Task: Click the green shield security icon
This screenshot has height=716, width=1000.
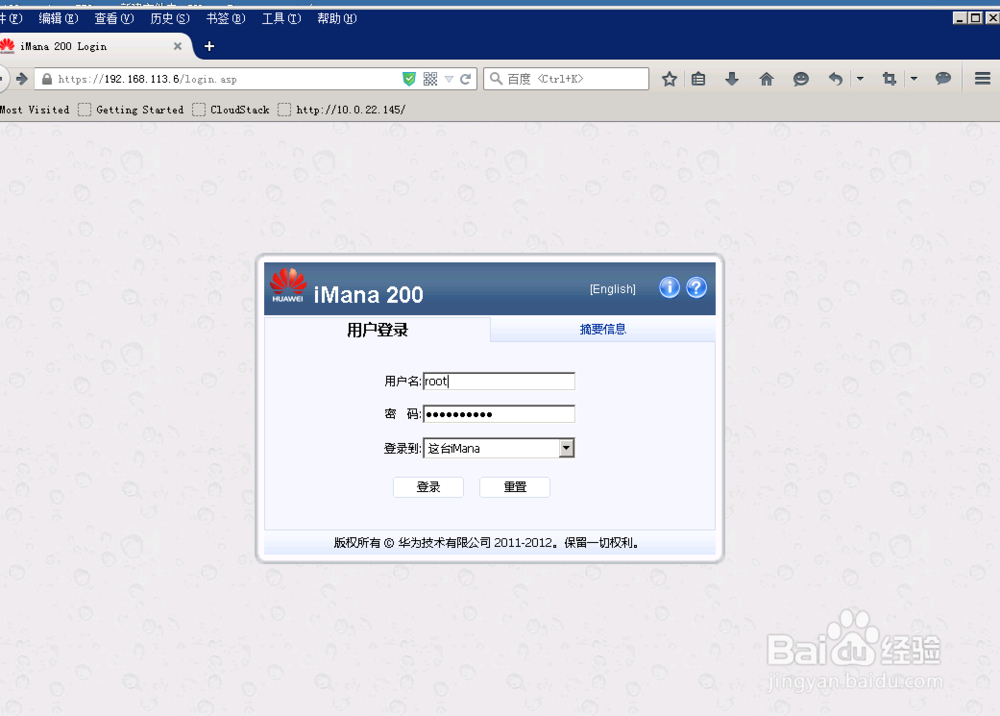Action: coord(409,78)
